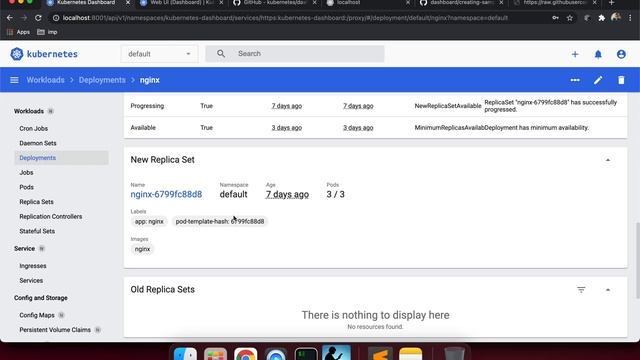Click the nginx image chip
640x360 pixels.
tap(142, 249)
